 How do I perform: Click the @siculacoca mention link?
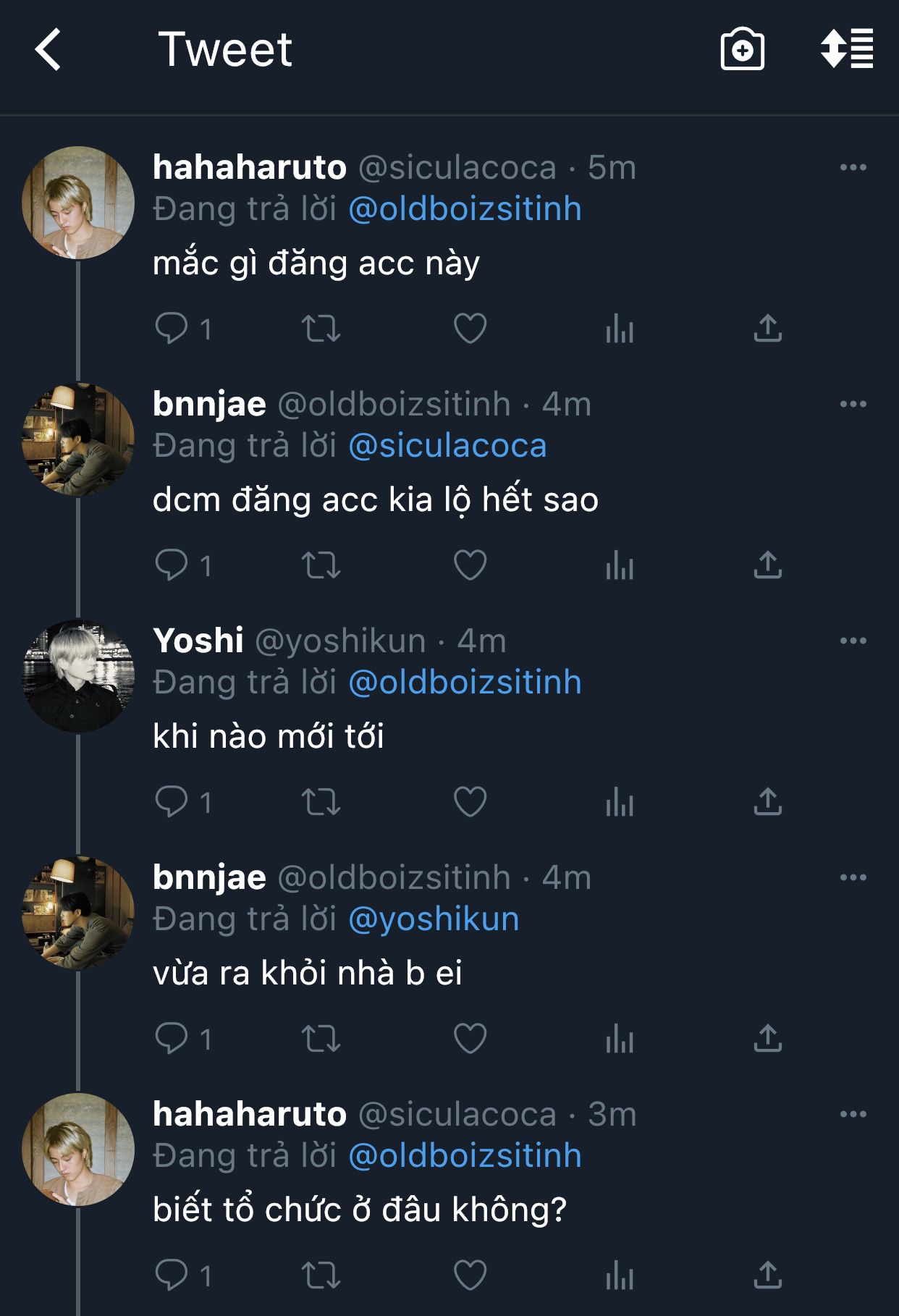447,446
